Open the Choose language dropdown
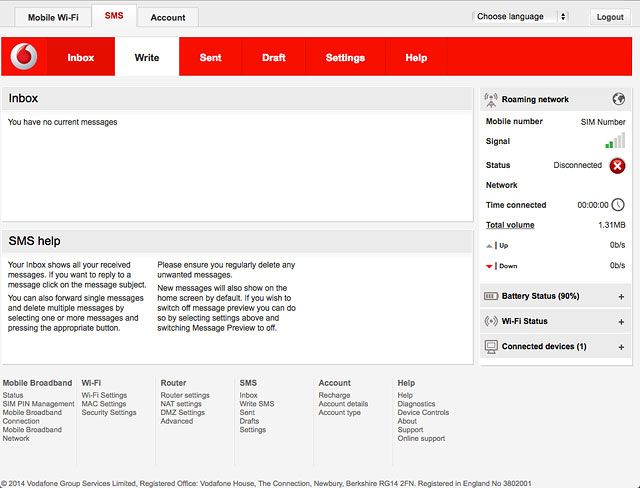The image size is (640, 488). 520,17
